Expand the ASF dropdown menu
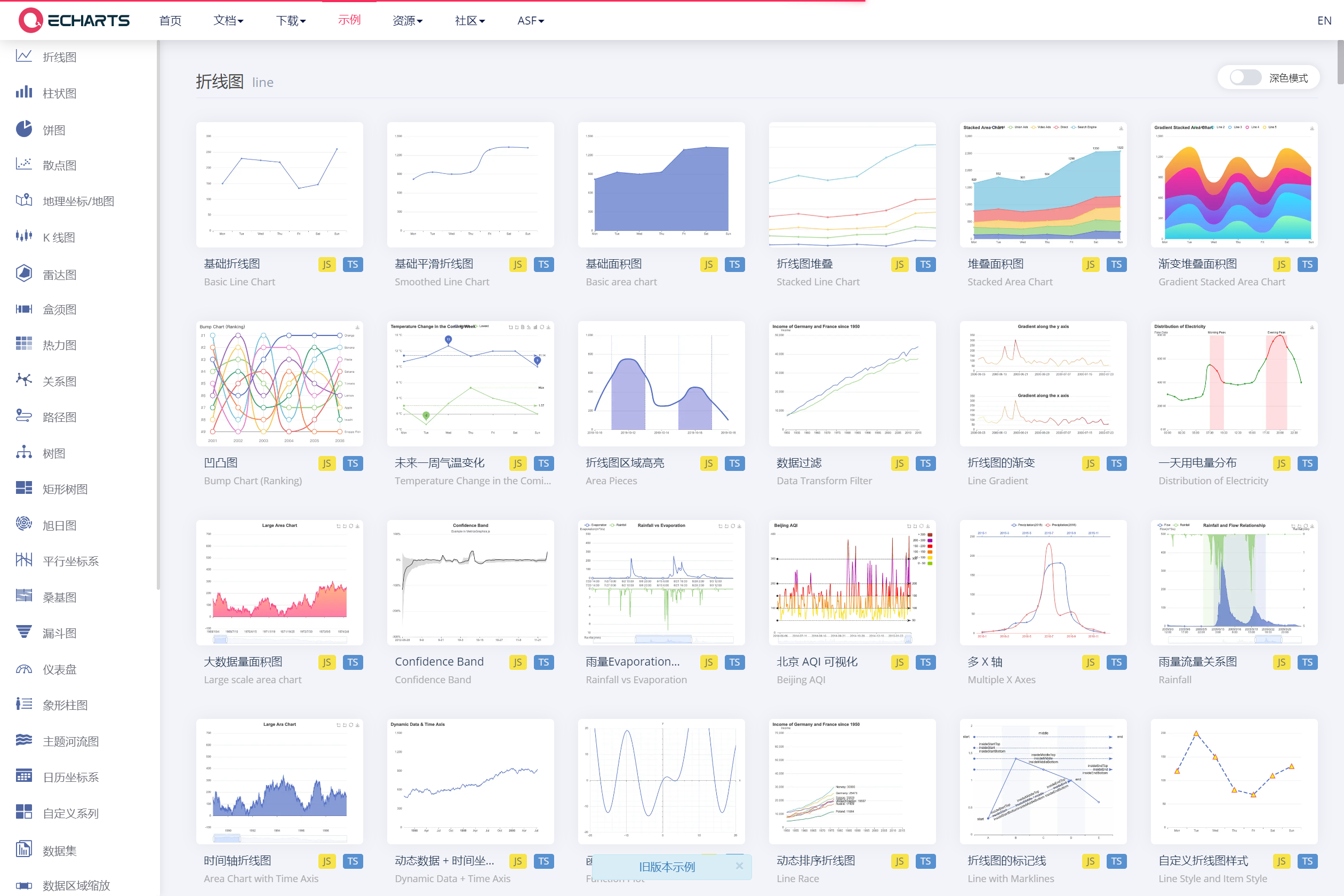1344x896 pixels. pos(530,21)
